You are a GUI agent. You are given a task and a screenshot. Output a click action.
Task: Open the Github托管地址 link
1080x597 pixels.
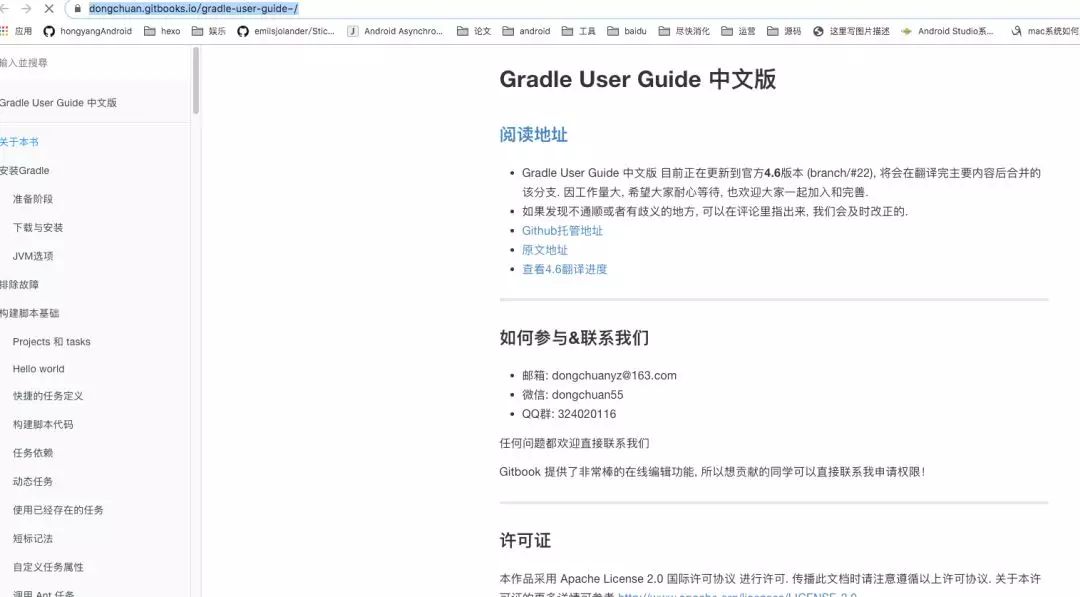tap(562, 231)
